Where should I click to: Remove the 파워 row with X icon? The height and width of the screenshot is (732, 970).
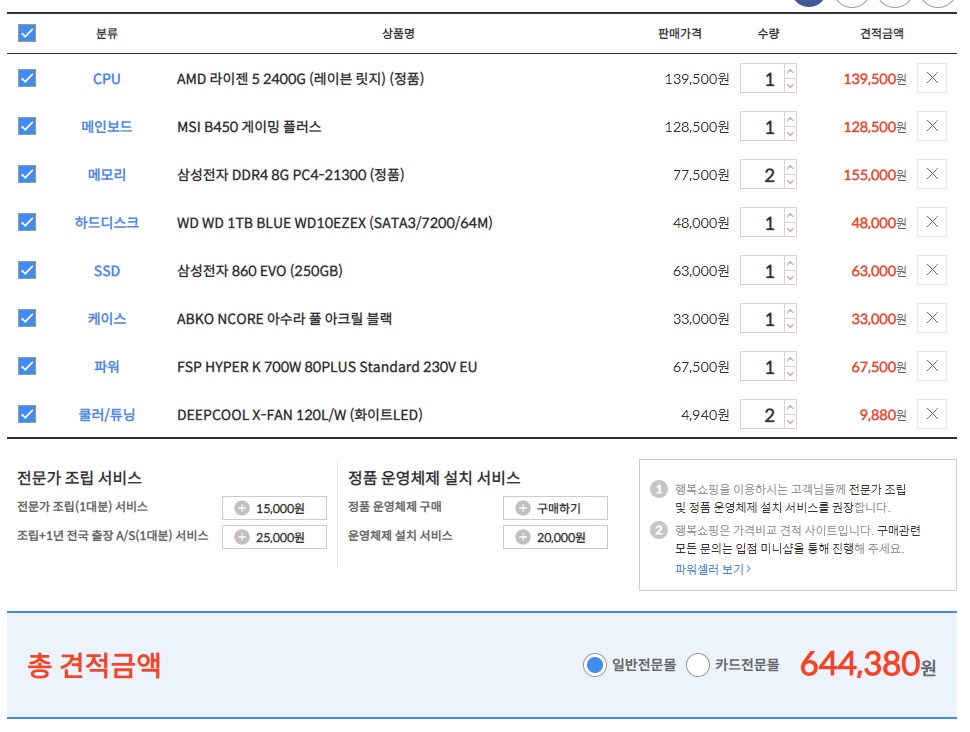tap(932, 366)
